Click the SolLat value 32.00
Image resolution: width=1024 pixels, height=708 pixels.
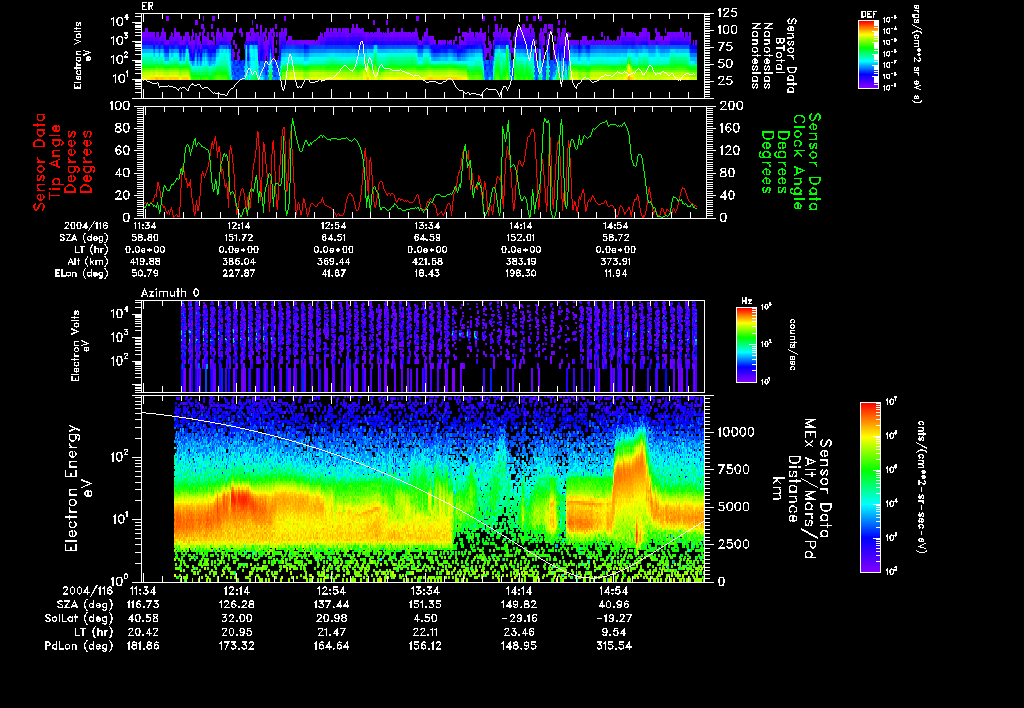238,618
